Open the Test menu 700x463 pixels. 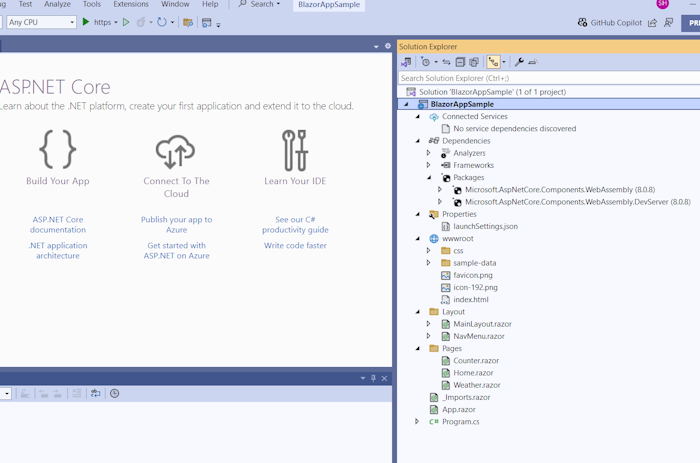[25, 4]
